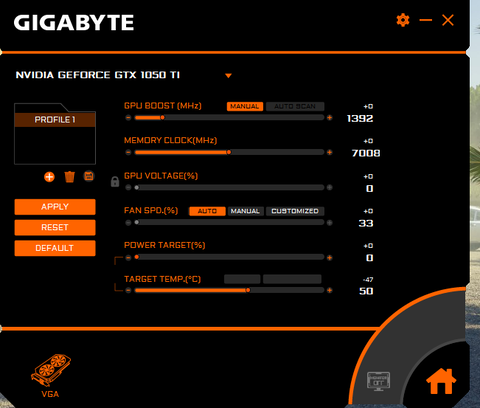Image resolution: width=480 pixels, height=408 pixels.
Task: Click the Fan Speed slider handle
Action: point(137,222)
